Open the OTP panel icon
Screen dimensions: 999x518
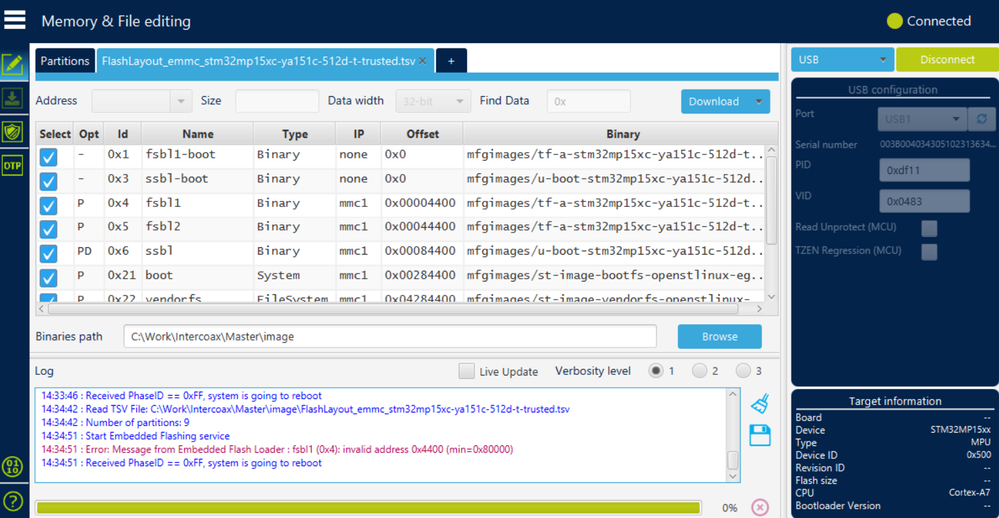click(x=13, y=166)
